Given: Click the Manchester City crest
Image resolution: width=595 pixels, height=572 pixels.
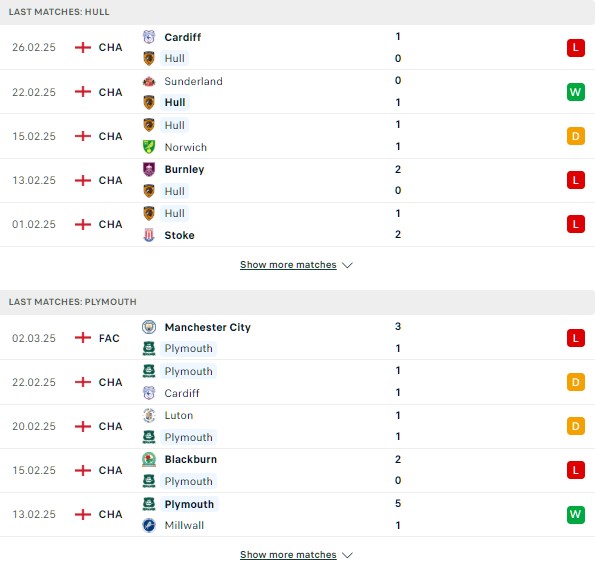Looking at the screenshot, I should [x=149, y=327].
